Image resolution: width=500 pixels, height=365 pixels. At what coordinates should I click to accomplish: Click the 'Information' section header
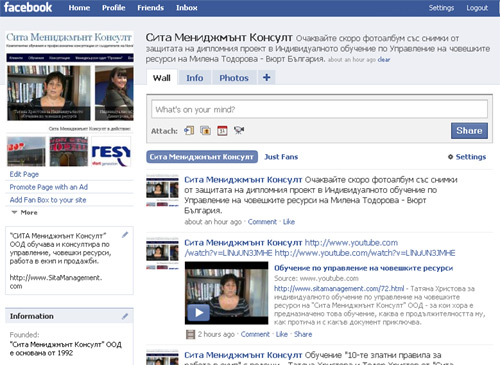point(32,316)
